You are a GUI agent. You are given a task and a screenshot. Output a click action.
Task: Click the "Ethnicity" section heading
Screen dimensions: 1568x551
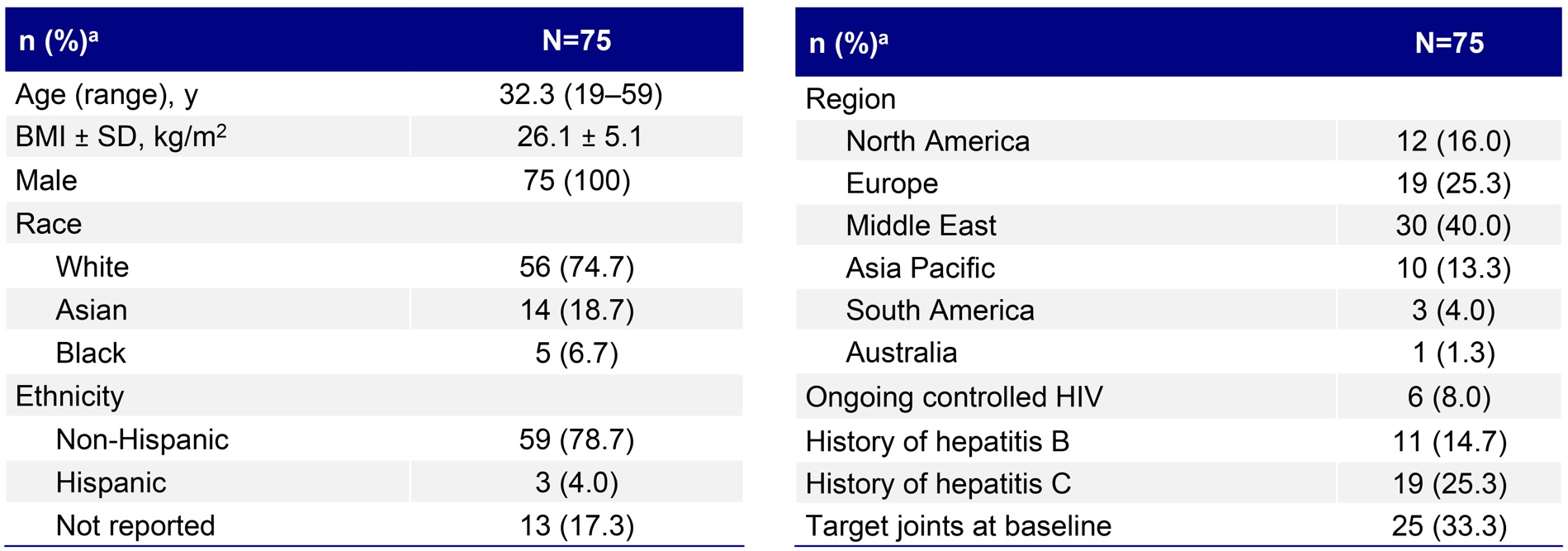[69, 397]
